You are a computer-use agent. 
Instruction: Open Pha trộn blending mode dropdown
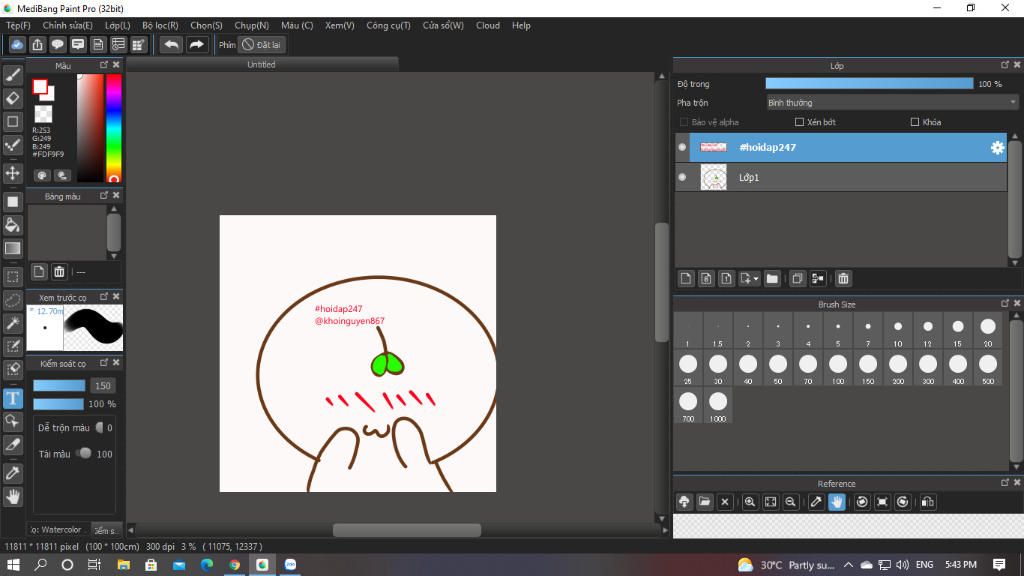pyautogui.click(x=892, y=103)
